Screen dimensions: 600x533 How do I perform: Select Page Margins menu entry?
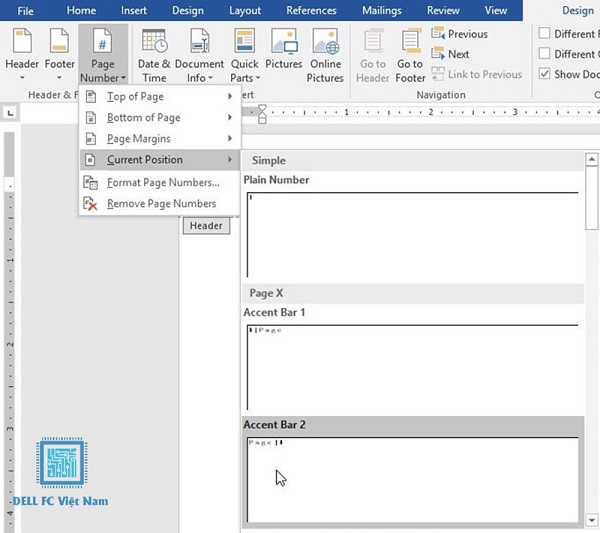pos(160,139)
